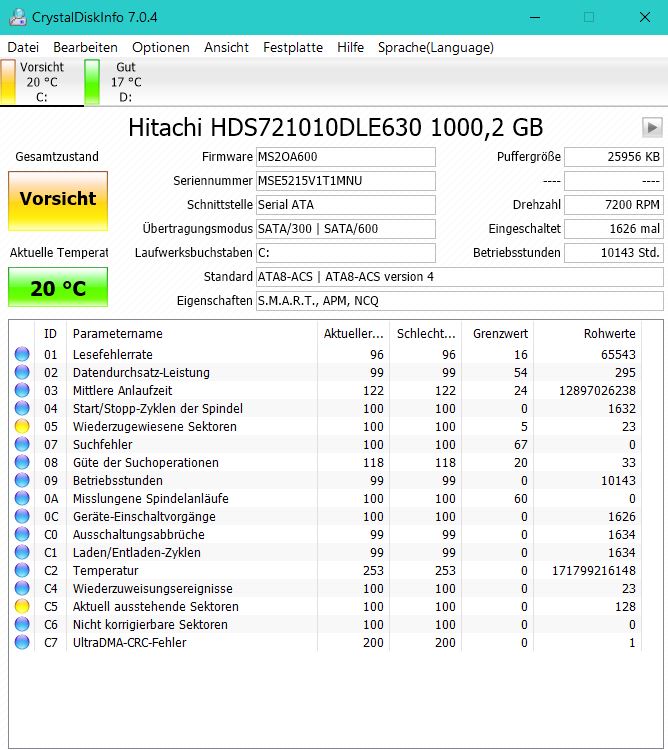Screen dimensions: 668x750
Task: Click the Laufwerksbuchstaben field C:
Action: tap(346, 253)
